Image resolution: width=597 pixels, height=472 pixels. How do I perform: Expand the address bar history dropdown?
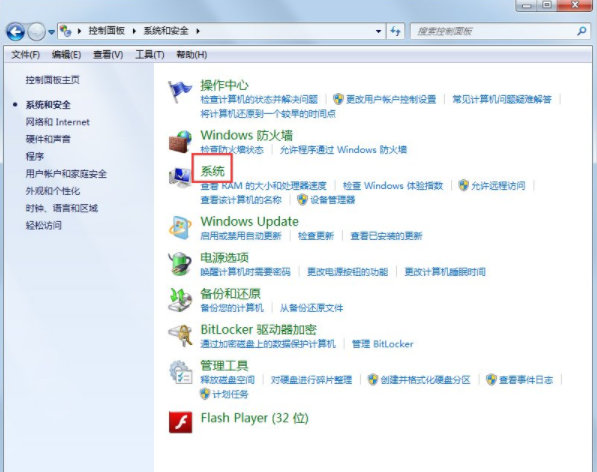[378, 31]
